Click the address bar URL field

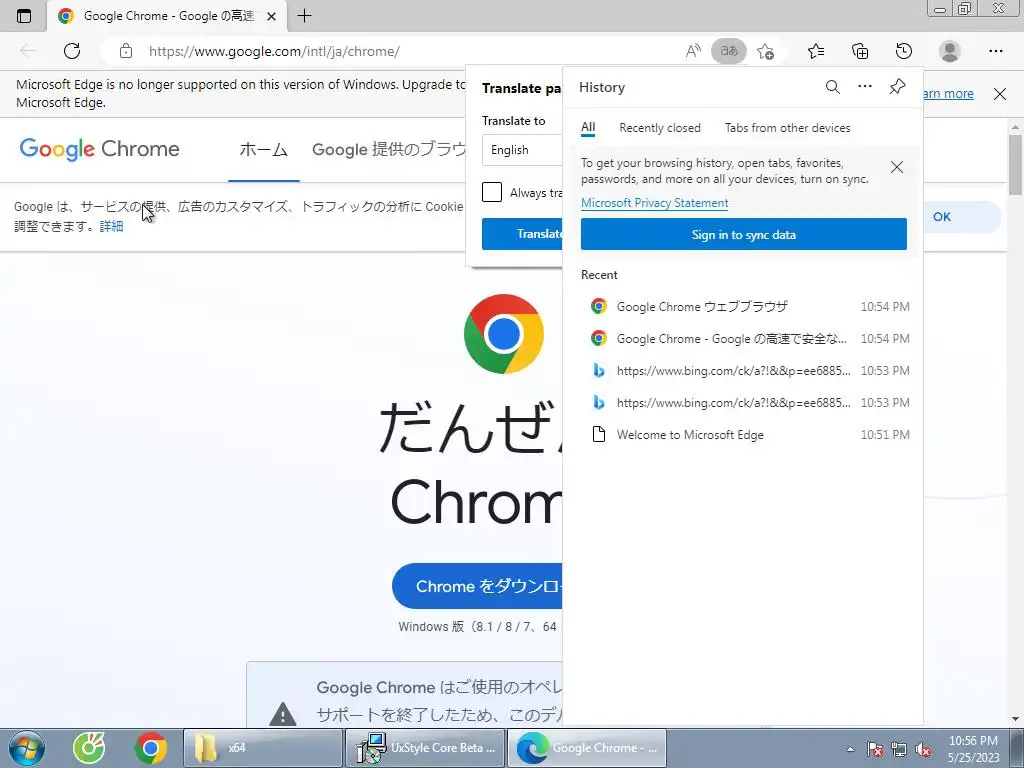tap(274, 52)
